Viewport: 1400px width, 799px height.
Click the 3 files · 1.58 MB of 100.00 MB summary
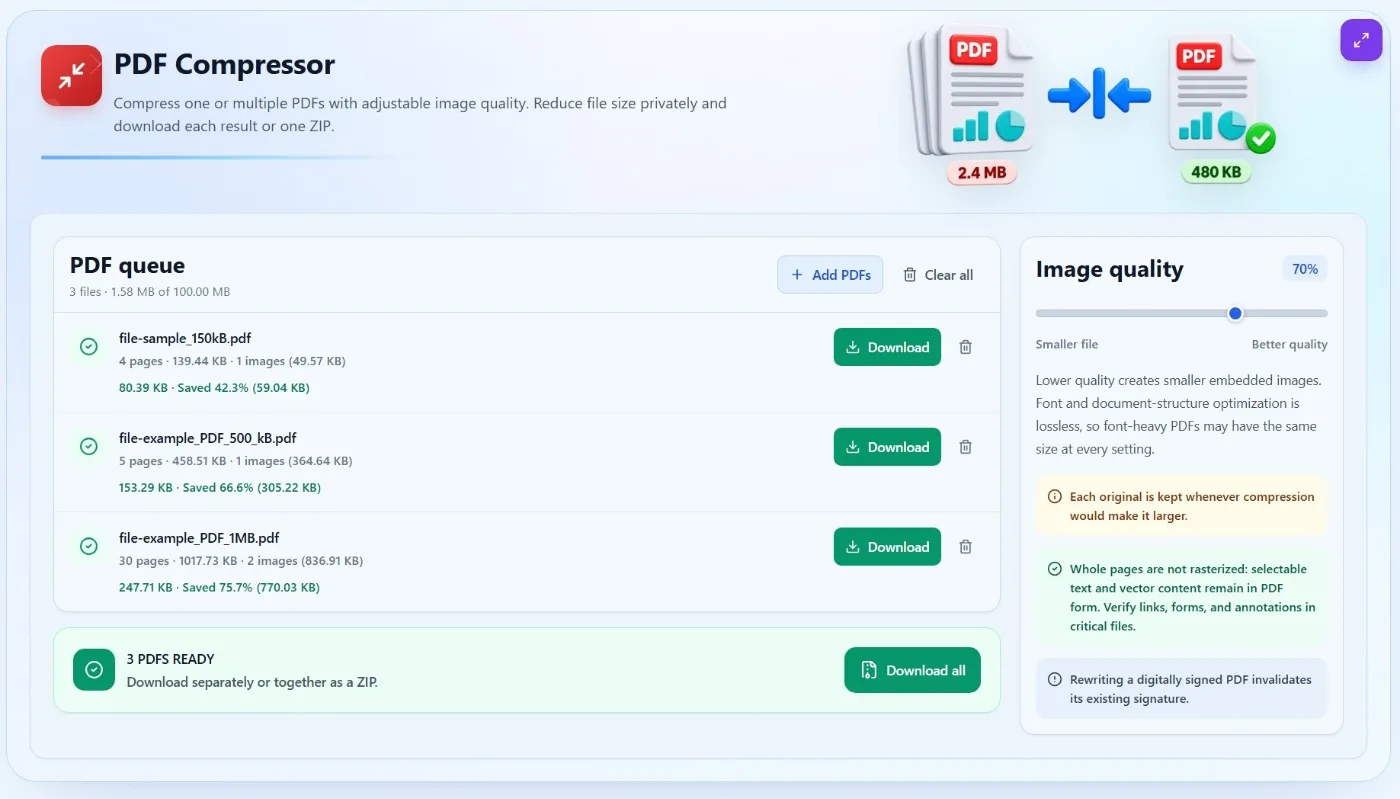point(150,292)
